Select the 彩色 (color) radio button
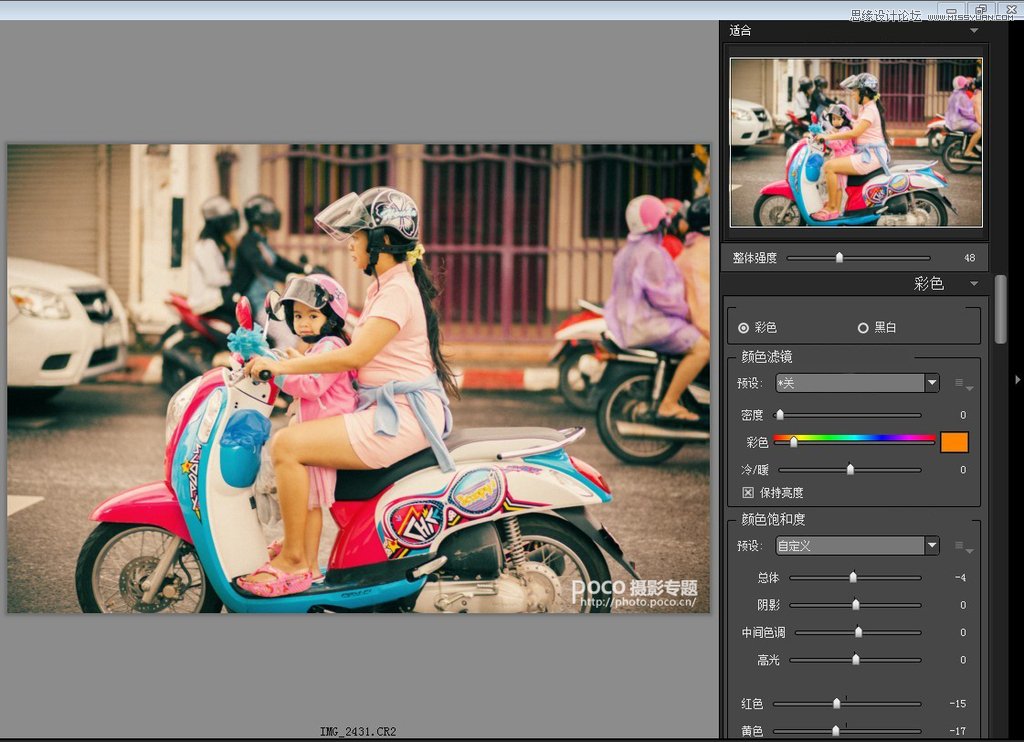The height and width of the screenshot is (742, 1024). pos(742,327)
